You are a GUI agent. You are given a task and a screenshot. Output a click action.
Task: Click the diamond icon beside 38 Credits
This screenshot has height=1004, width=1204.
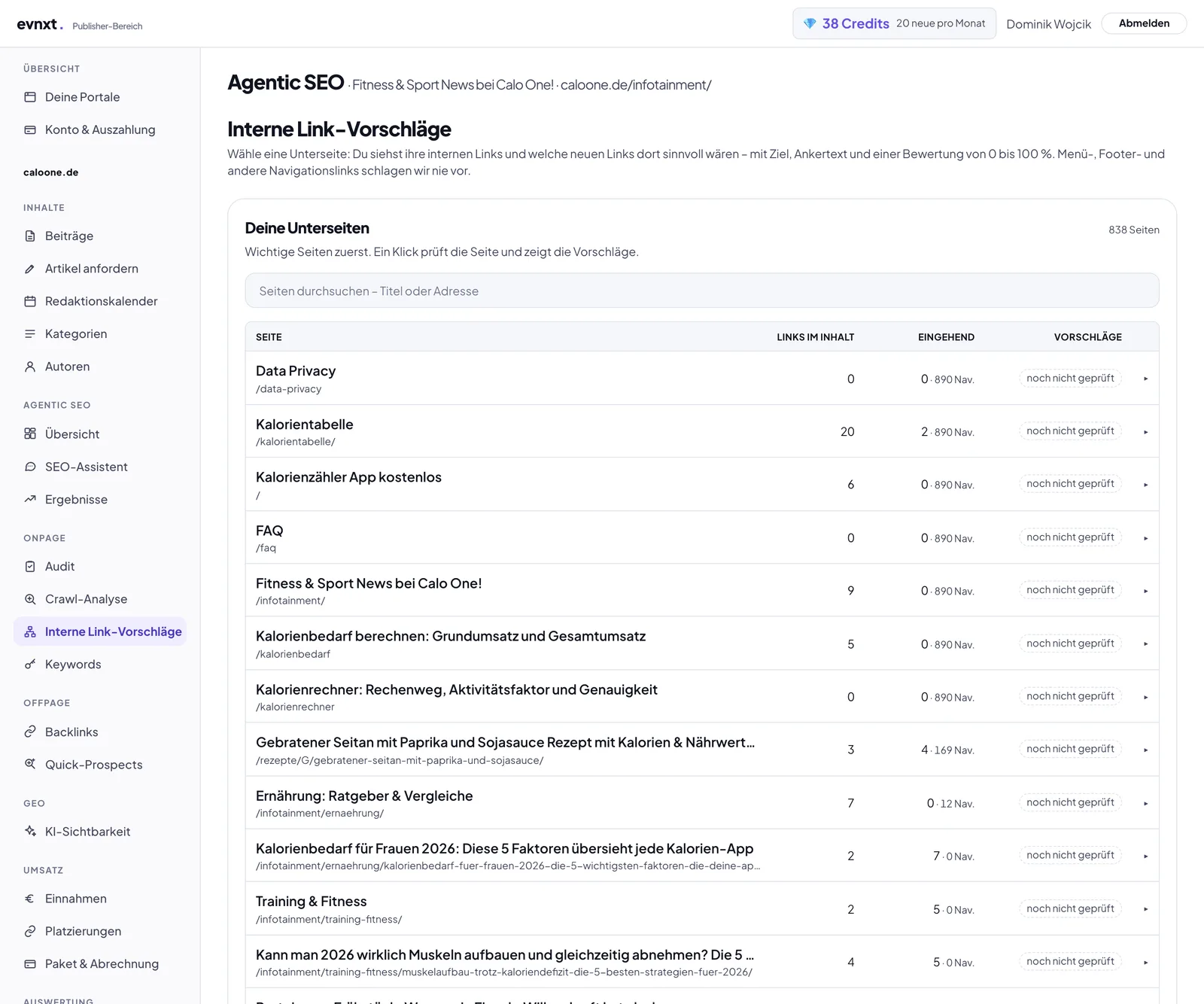[x=810, y=23]
